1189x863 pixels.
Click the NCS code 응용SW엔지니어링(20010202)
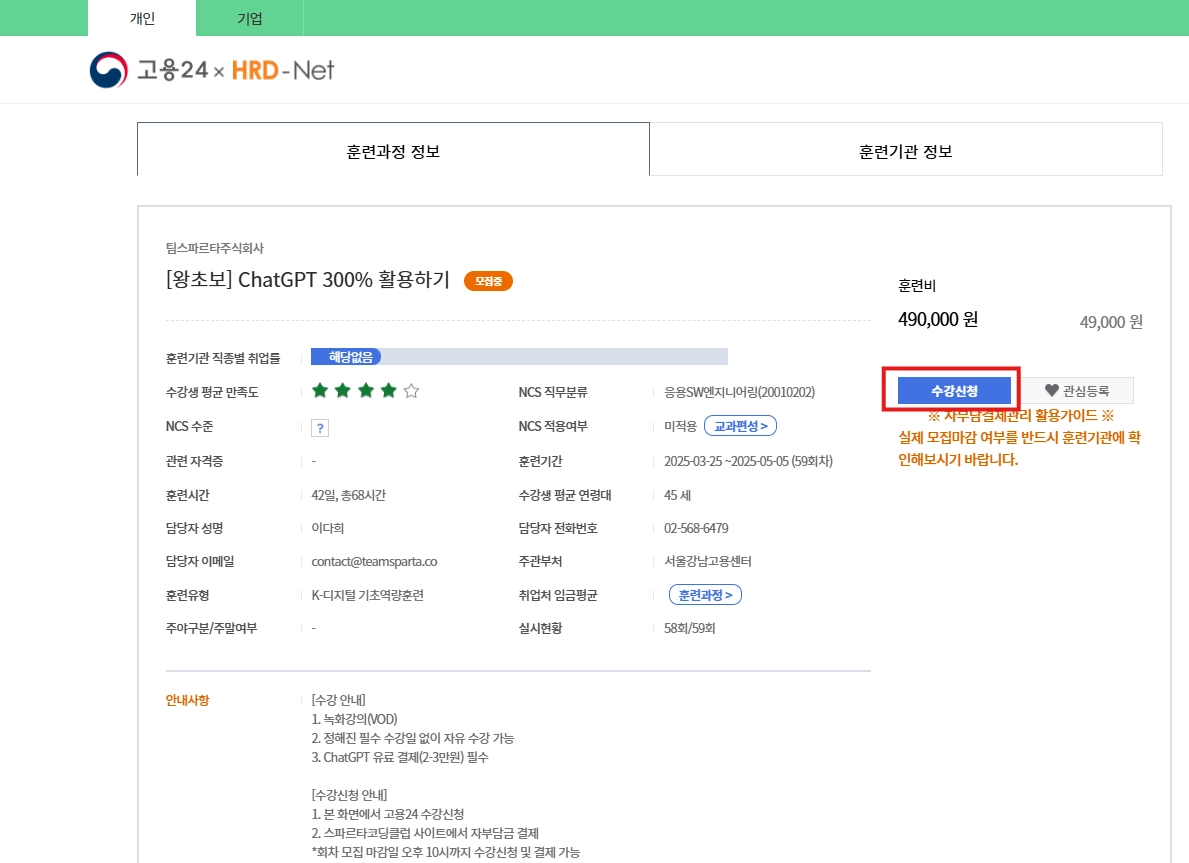tap(739, 392)
